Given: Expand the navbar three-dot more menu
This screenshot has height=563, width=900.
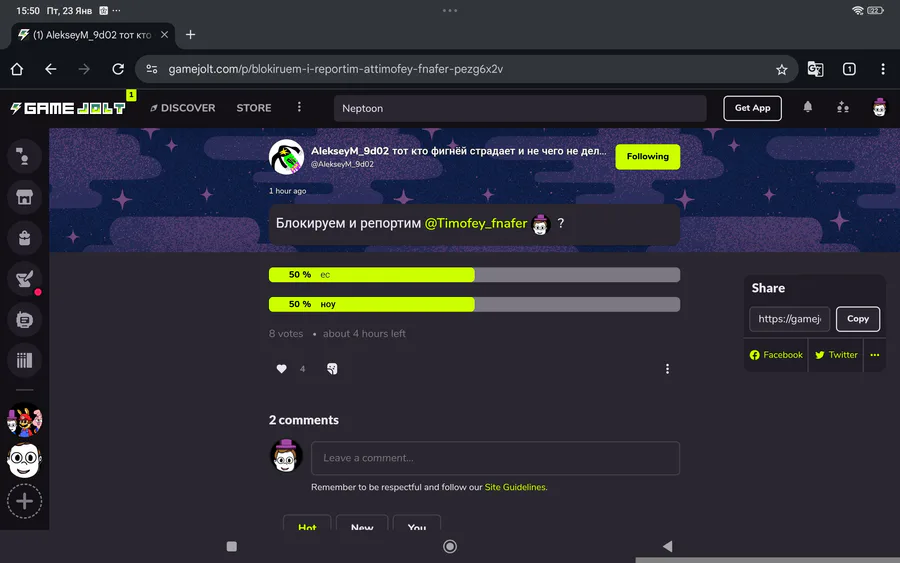Looking at the screenshot, I should click(299, 108).
